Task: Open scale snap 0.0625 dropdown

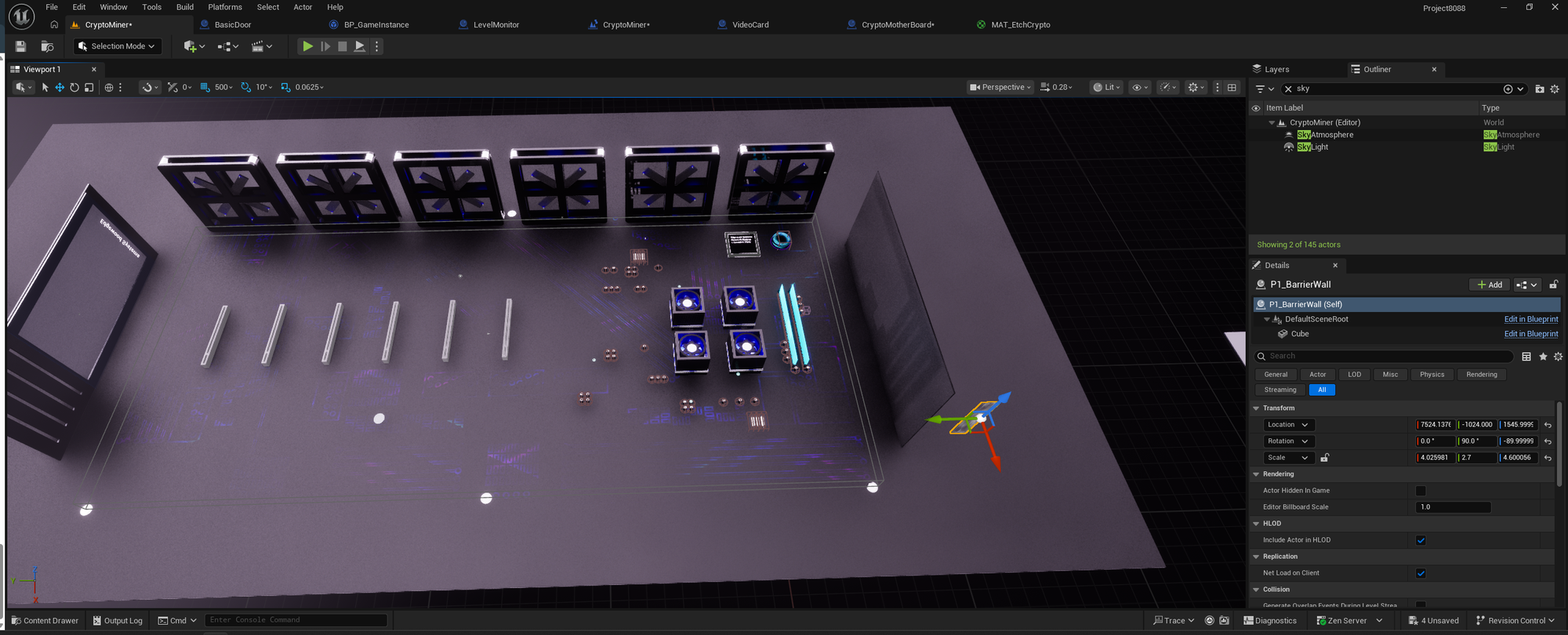Action: point(310,87)
